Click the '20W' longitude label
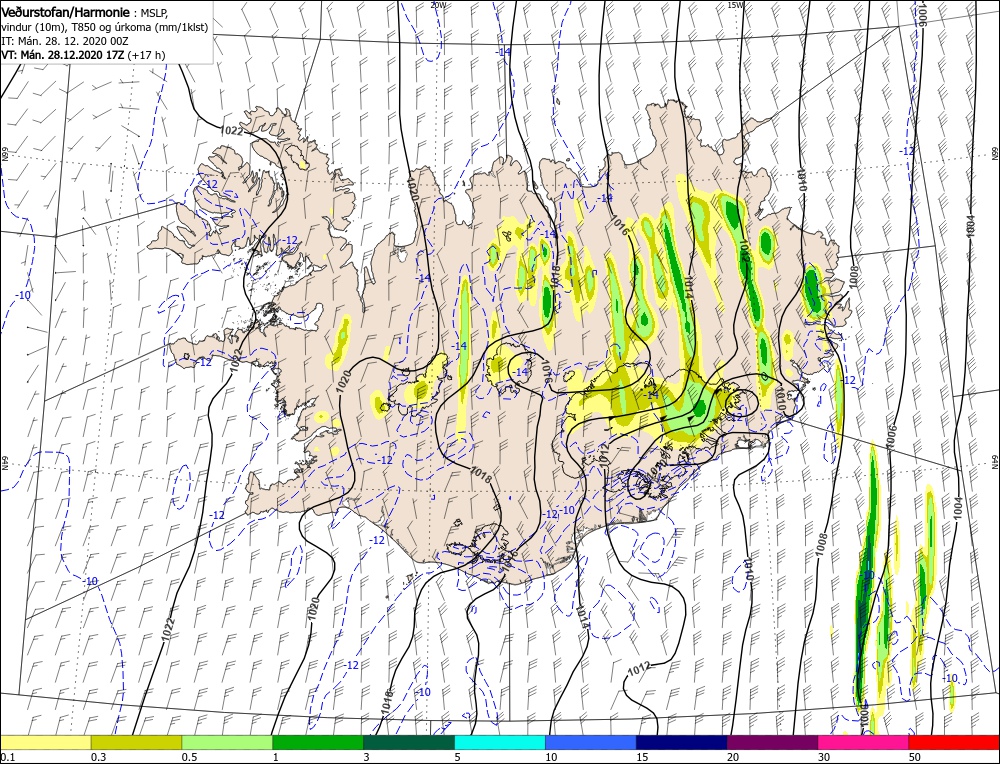Viewport: 1000px width, 764px height. point(438,4)
